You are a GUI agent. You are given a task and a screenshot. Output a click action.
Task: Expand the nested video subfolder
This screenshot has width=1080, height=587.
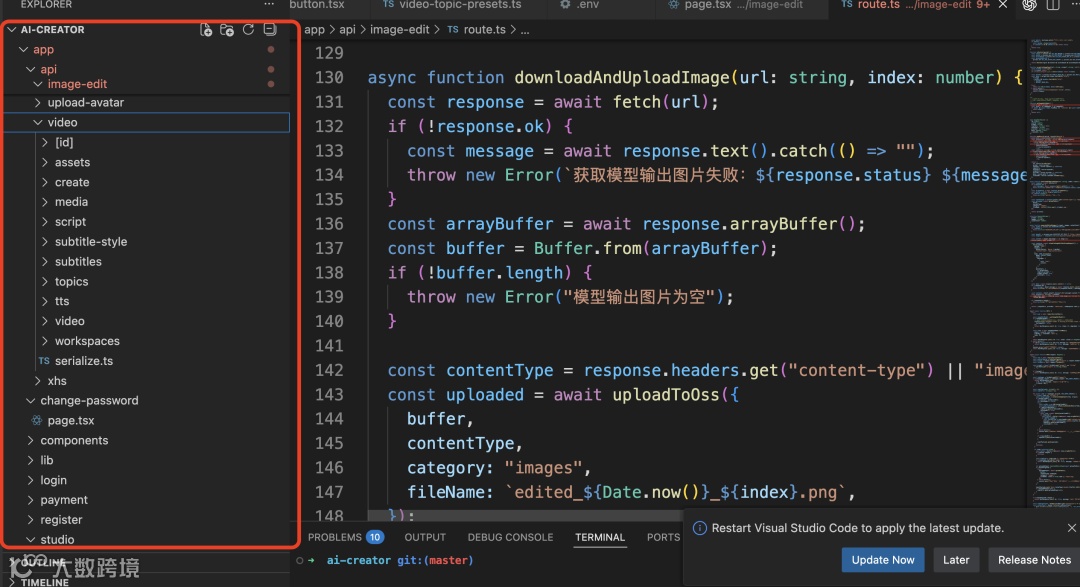[x=45, y=321]
